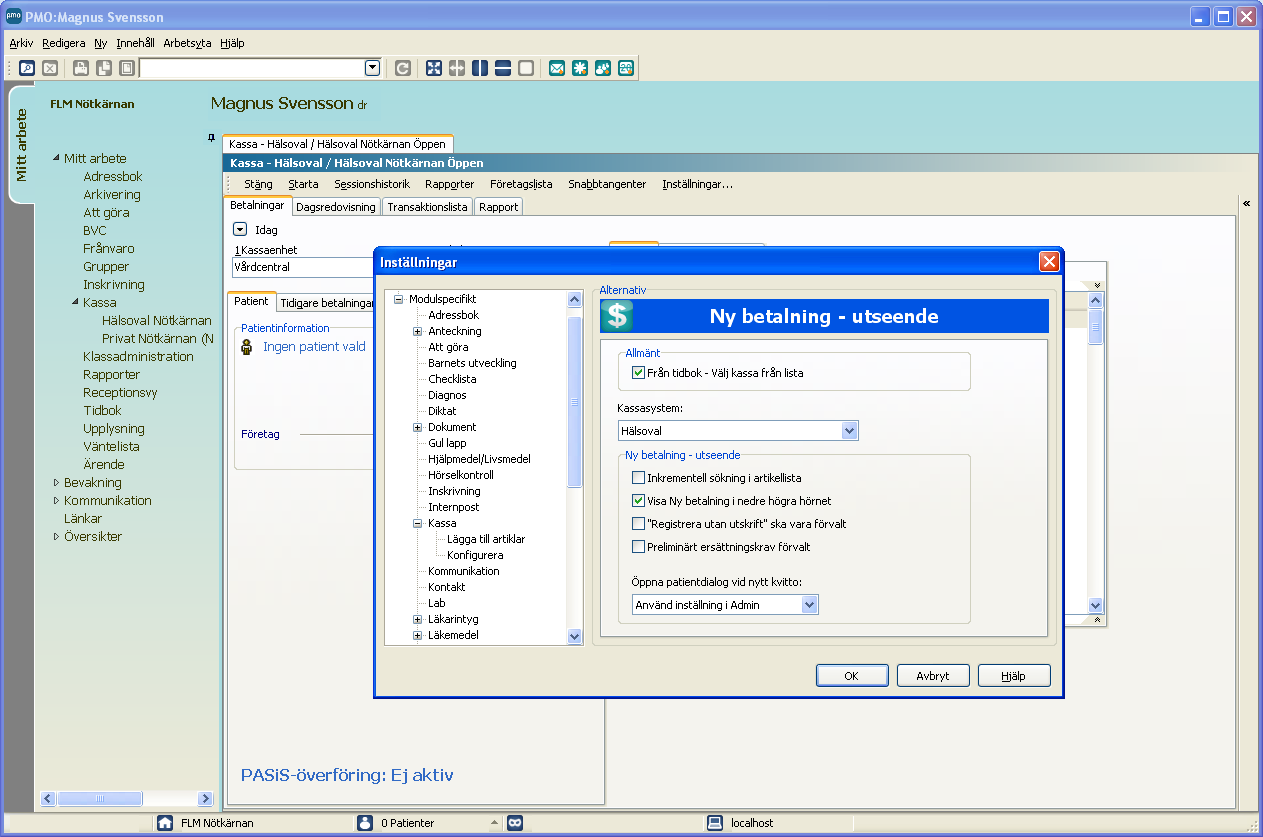Viewport: 1263px width, 837px height.
Task: Click the teal people-group toolbar icon
Action: click(603, 68)
